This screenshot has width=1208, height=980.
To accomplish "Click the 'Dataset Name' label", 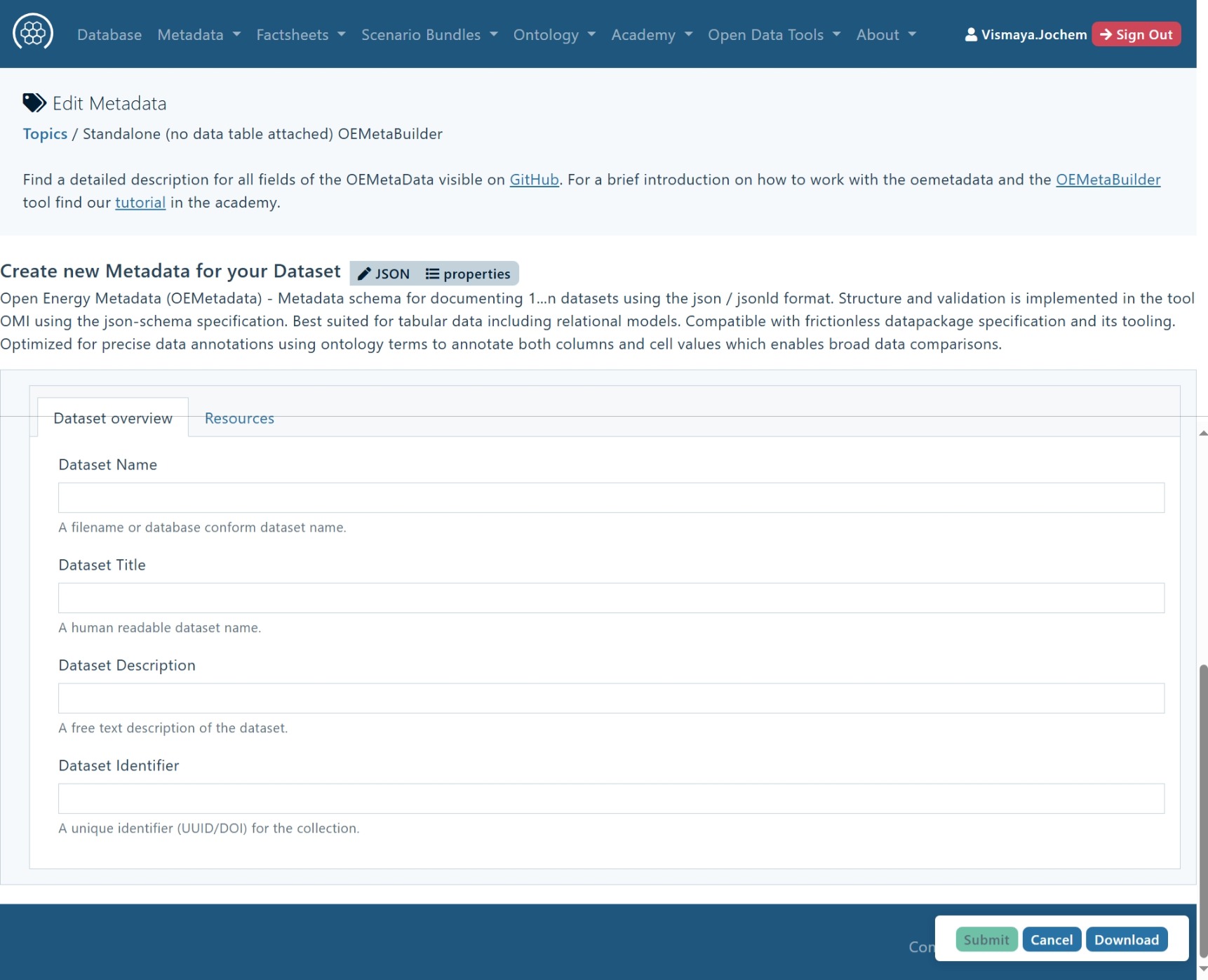I will (108, 464).
